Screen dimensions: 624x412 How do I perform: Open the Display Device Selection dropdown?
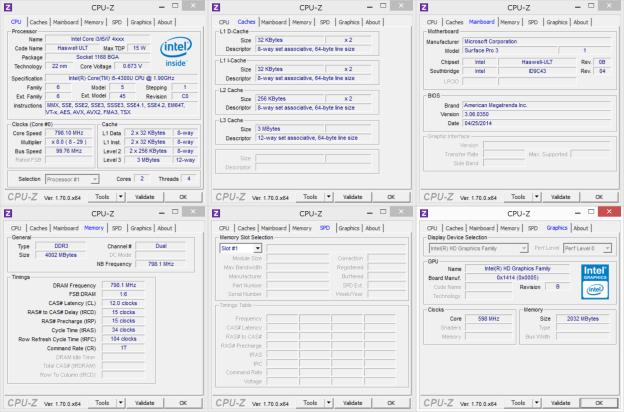(478, 248)
